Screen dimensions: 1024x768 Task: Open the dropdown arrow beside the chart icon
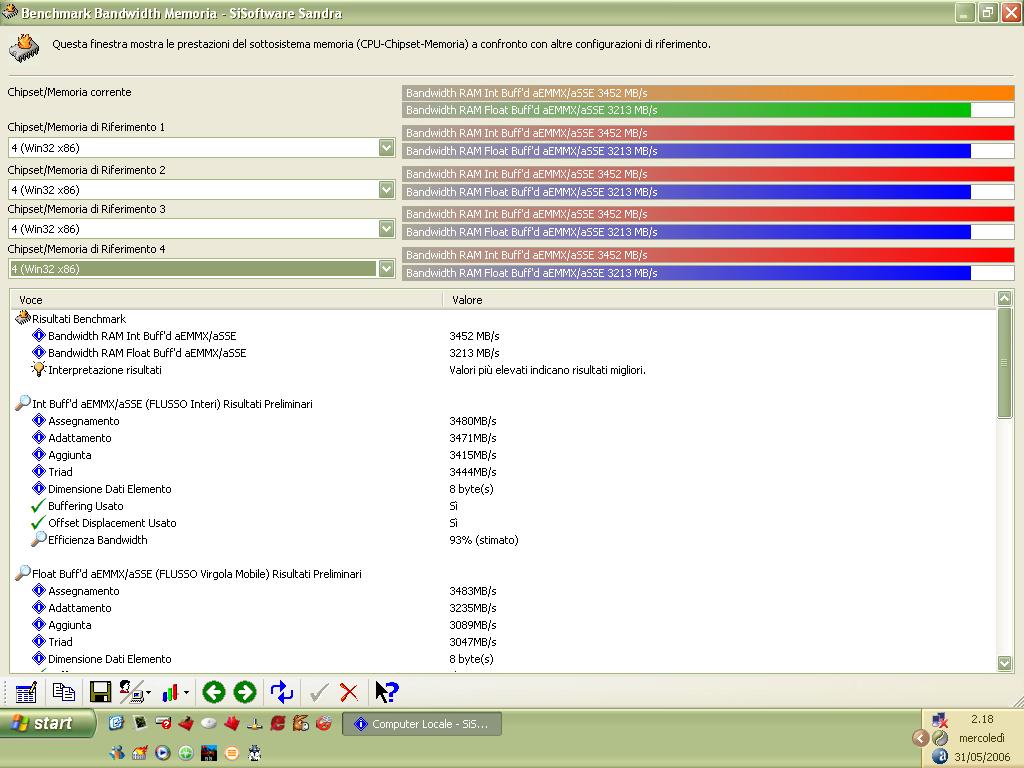[187, 693]
